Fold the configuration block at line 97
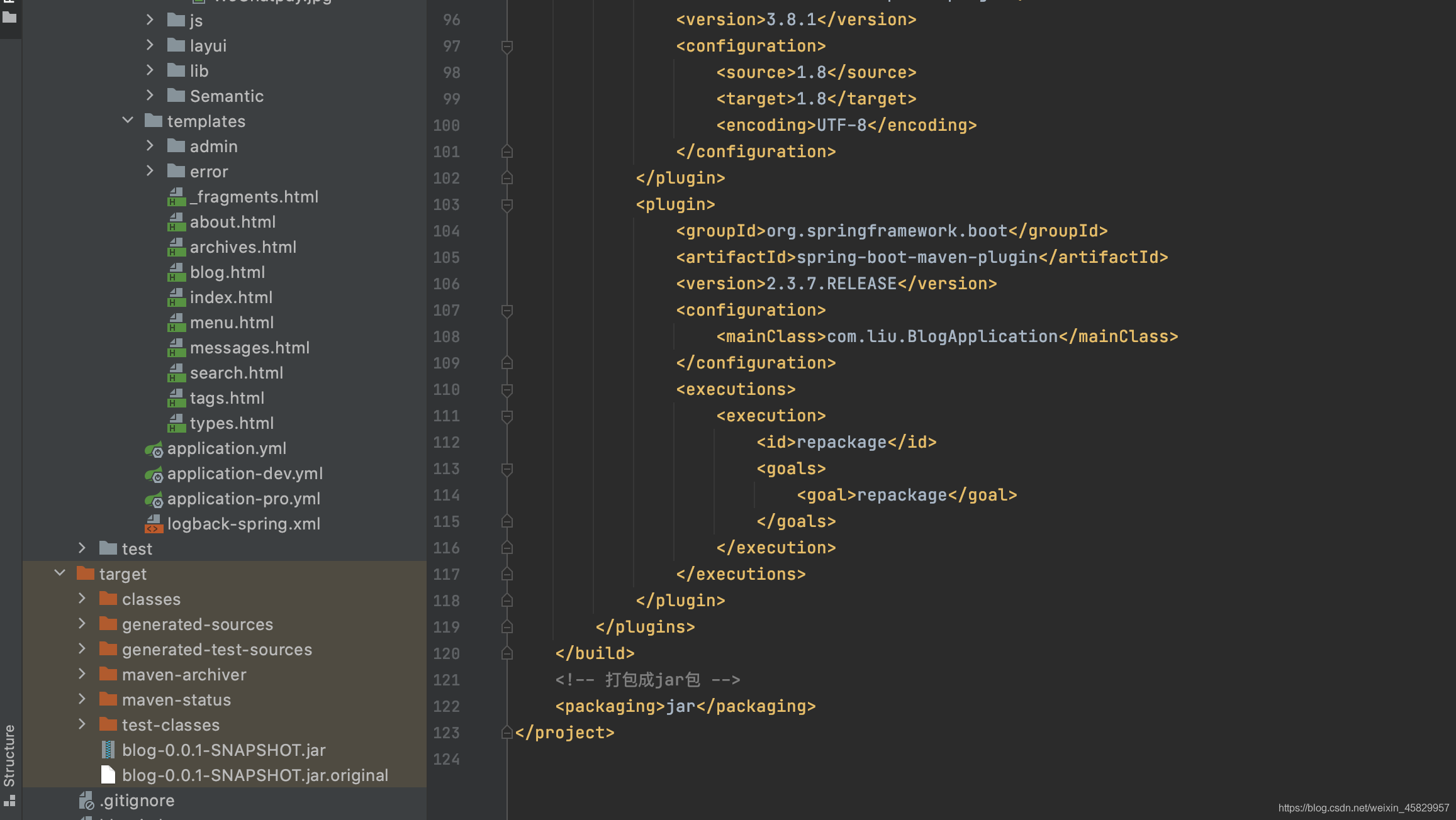Image resolution: width=1456 pixels, height=820 pixels. 507,47
